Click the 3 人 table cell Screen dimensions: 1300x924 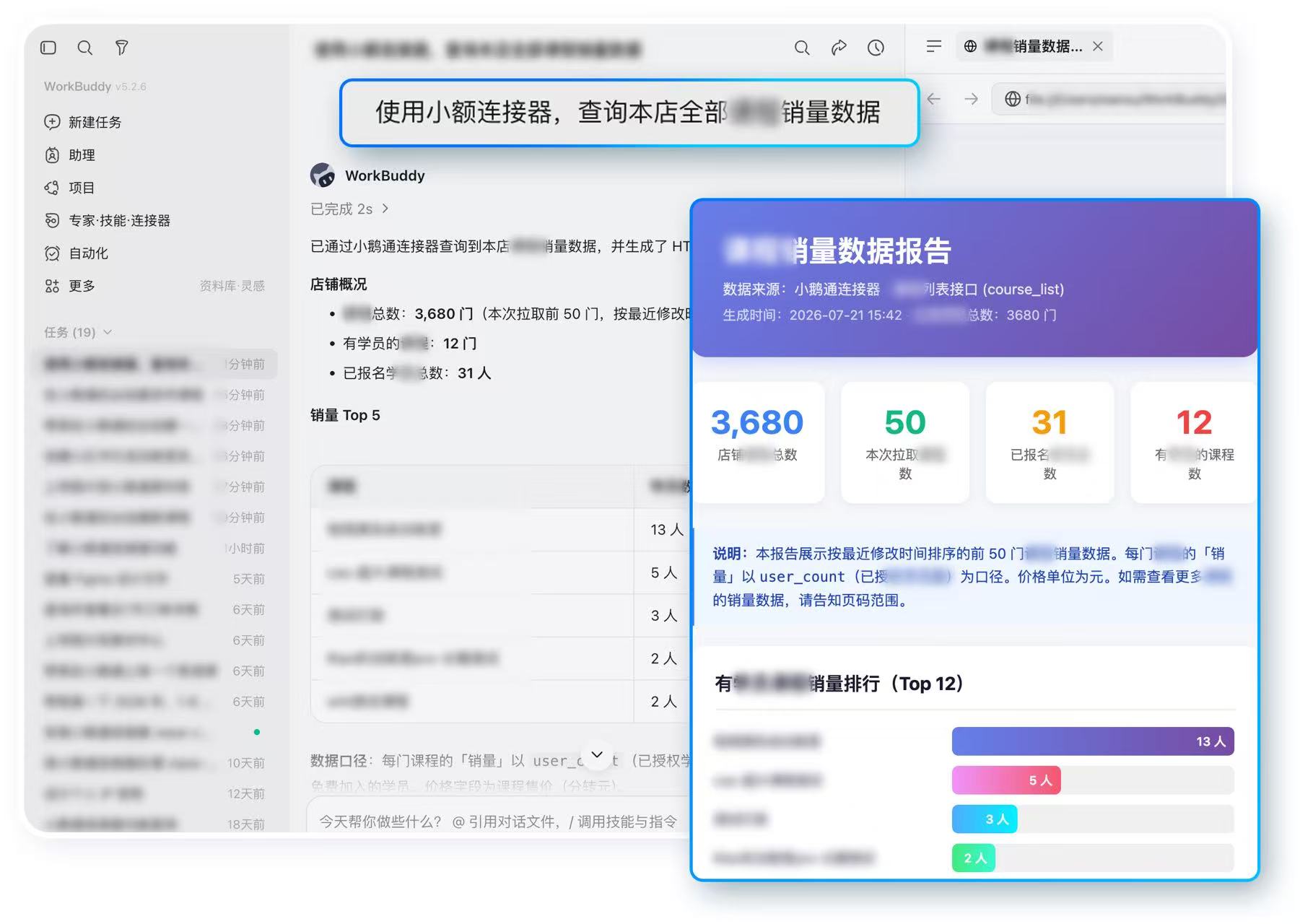(x=663, y=616)
